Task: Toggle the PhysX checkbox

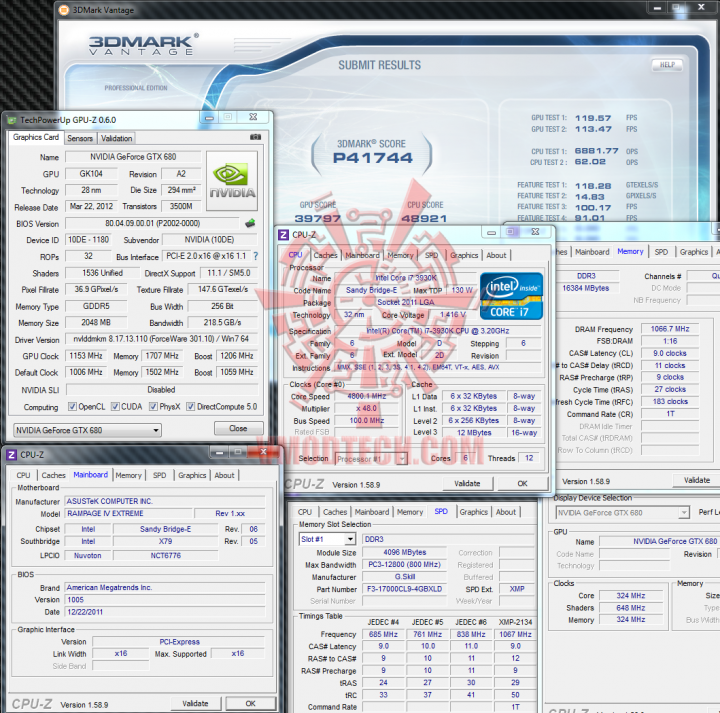Action: [x=153, y=407]
